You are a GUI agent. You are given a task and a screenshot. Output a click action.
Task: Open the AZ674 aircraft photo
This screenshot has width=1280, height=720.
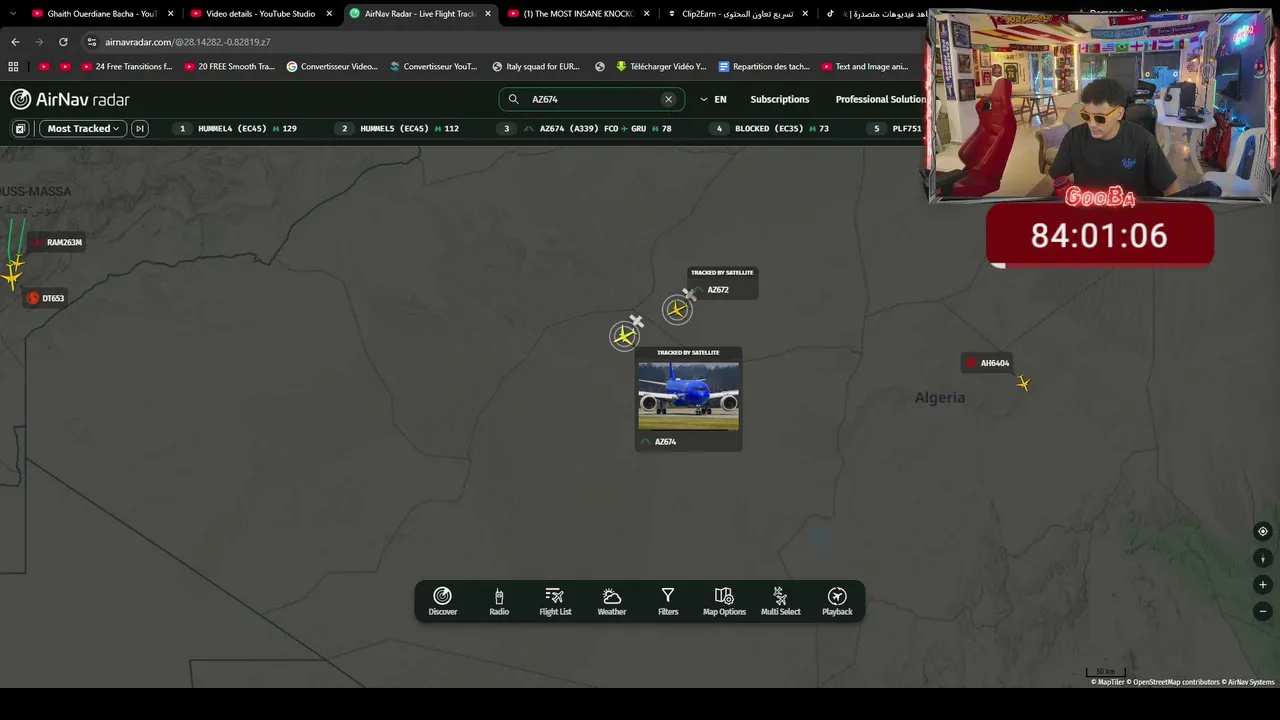point(689,396)
